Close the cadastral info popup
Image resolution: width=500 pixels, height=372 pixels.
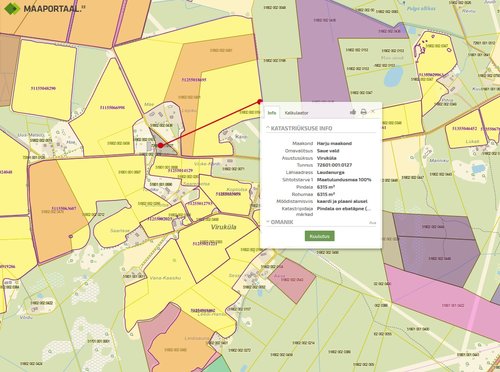click(373, 111)
